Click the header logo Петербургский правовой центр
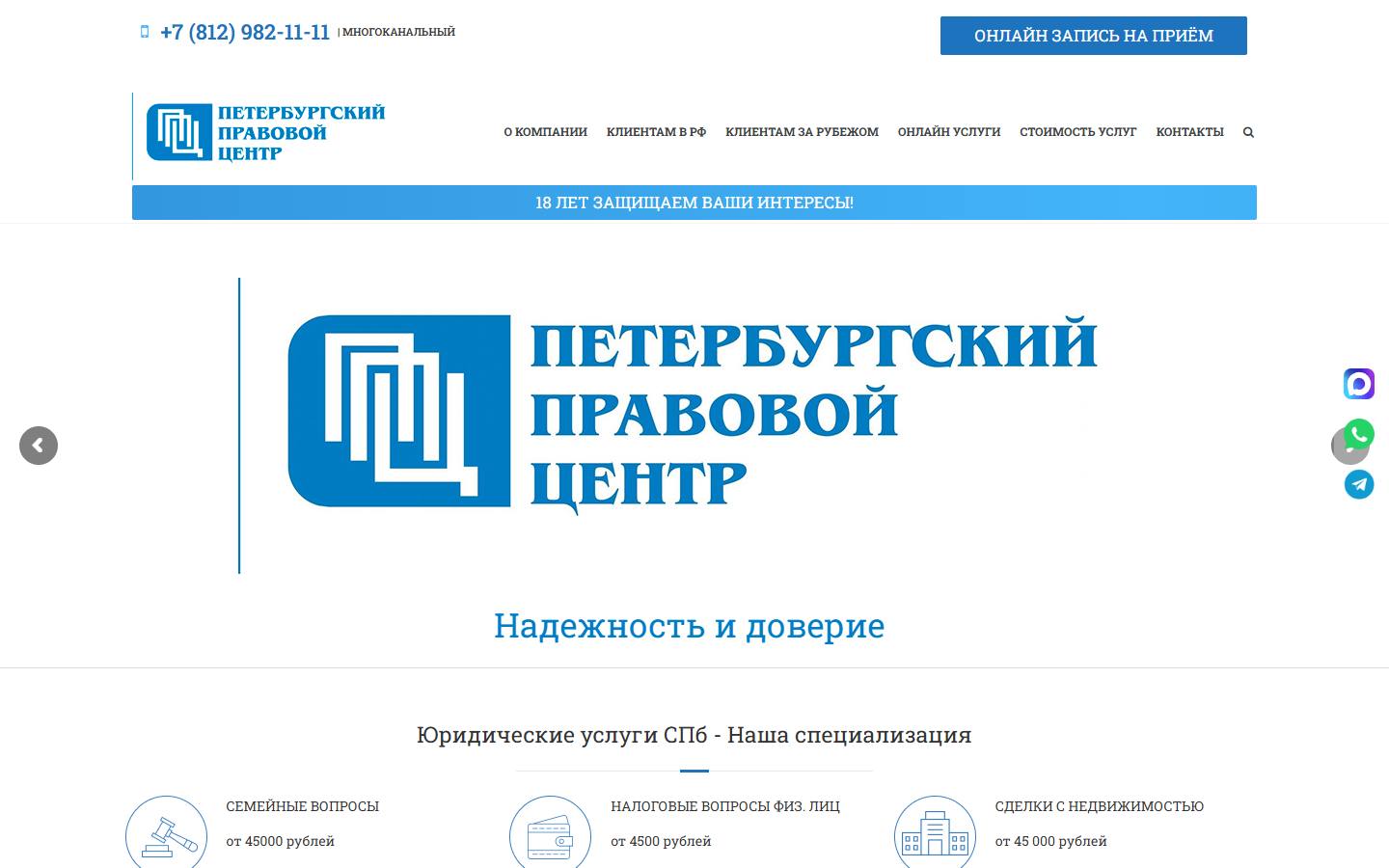Viewport: 1389px width, 868px height. point(265,132)
